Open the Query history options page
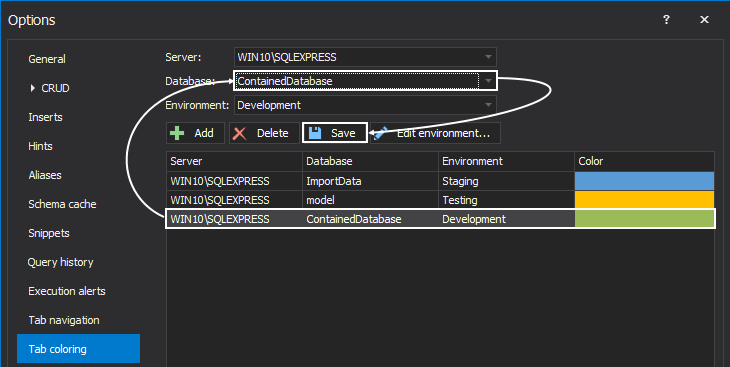Image resolution: width=730 pixels, height=367 pixels. [61, 262]
